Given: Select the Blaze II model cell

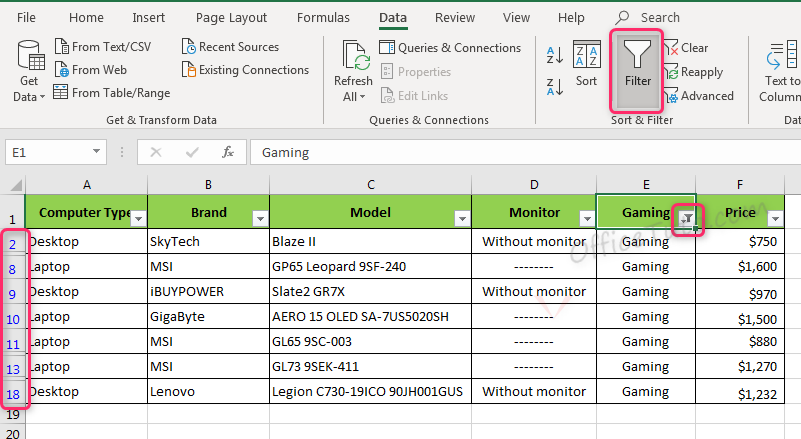Looking at the screenshot, I should click(370, 241).
